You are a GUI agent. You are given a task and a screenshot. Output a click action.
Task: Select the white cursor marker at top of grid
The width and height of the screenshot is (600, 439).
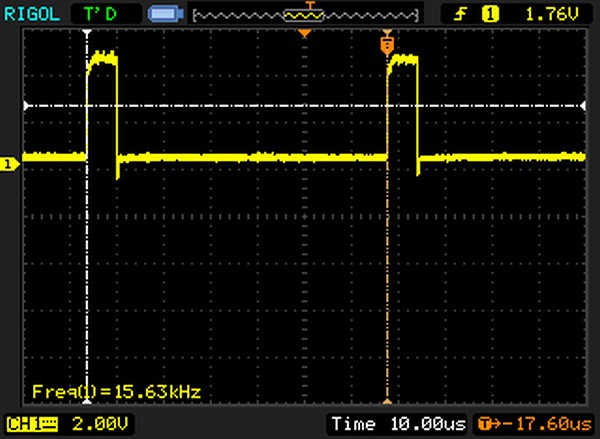[x=90, y=34]
